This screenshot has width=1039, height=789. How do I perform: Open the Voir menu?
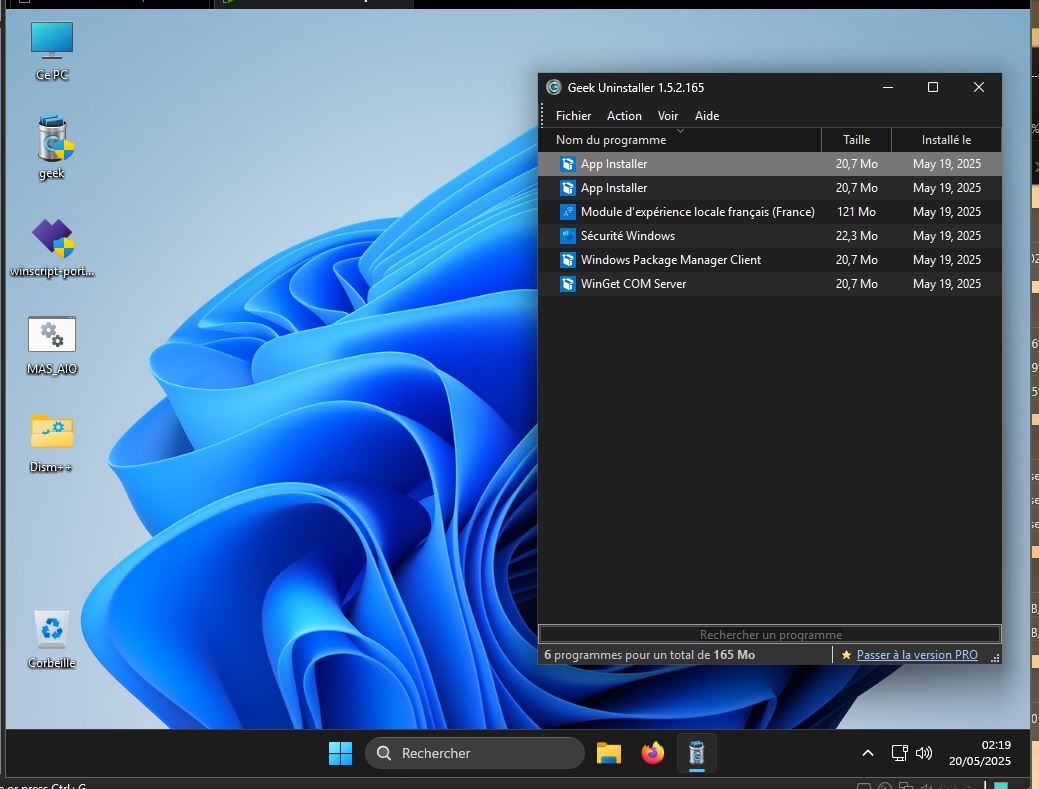click(668, 116)
